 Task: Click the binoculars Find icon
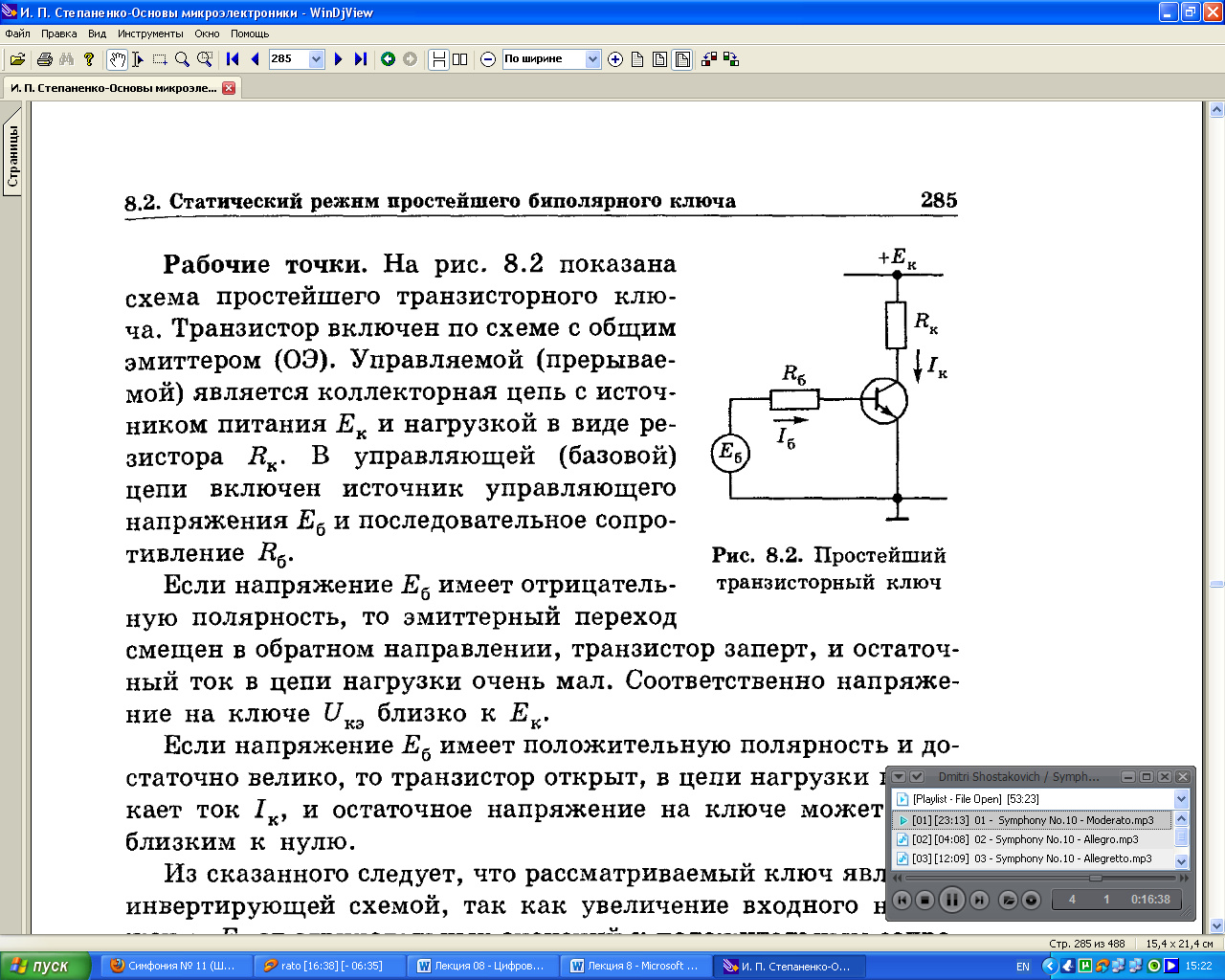click(x=67, y=59)
